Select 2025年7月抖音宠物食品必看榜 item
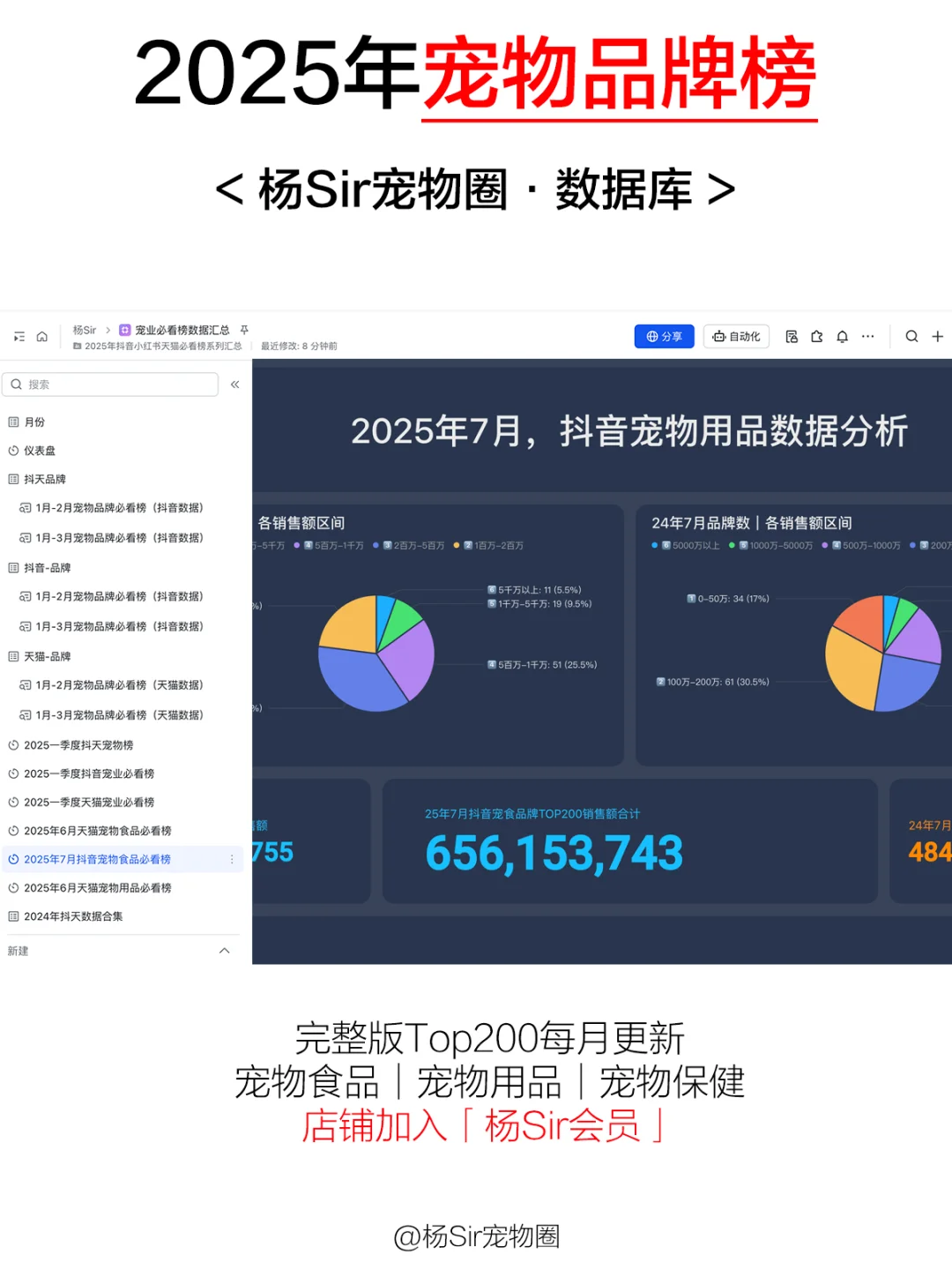Image resolution: width=952 pixels, height=1270 pixels. [122, 859]
